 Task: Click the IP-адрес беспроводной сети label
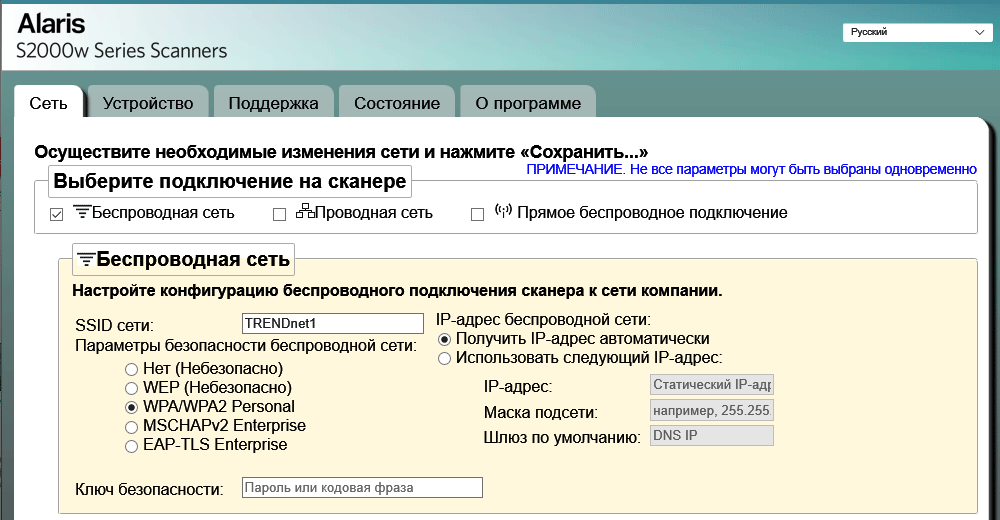(543, 319)
